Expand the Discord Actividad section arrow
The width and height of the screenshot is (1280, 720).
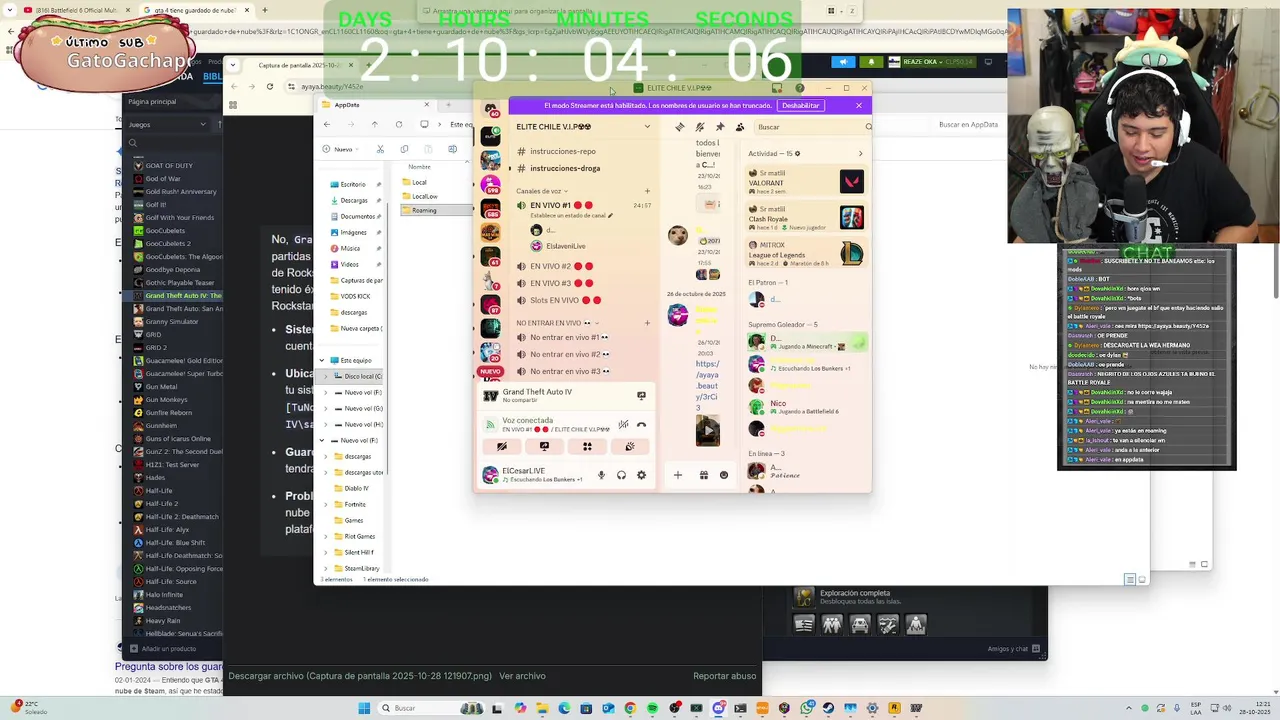tap(860, 154)
